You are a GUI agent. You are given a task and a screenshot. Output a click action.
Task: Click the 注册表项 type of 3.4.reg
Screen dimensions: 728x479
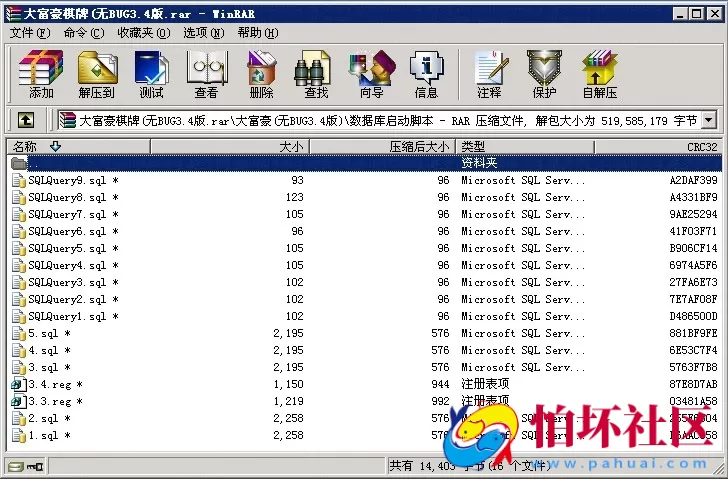pos(485,384)
